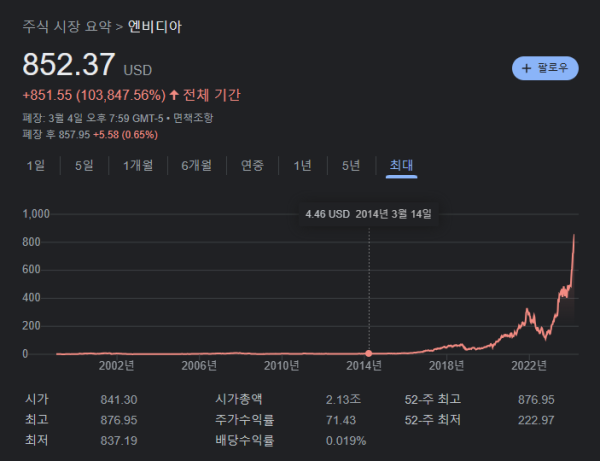This screenshot has width=600, height=461.
Task: Click the chart data point at 2014년 3월 14일
Action: [x=368, y=353]
